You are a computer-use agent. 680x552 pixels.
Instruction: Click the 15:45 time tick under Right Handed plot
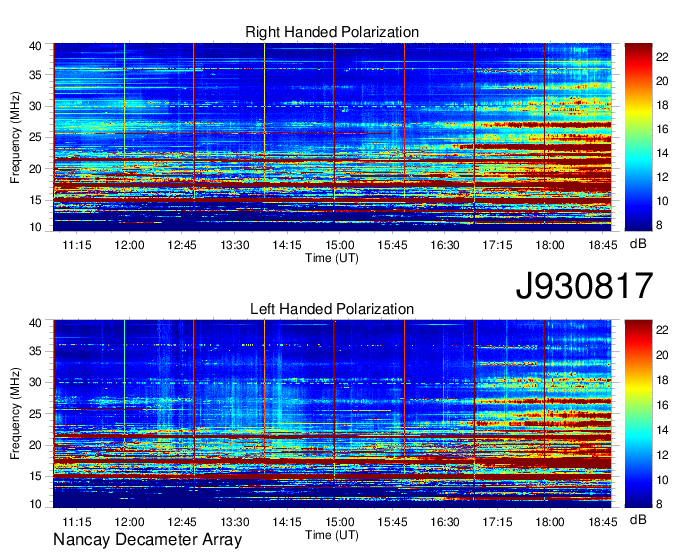click(x=392, y=245)
